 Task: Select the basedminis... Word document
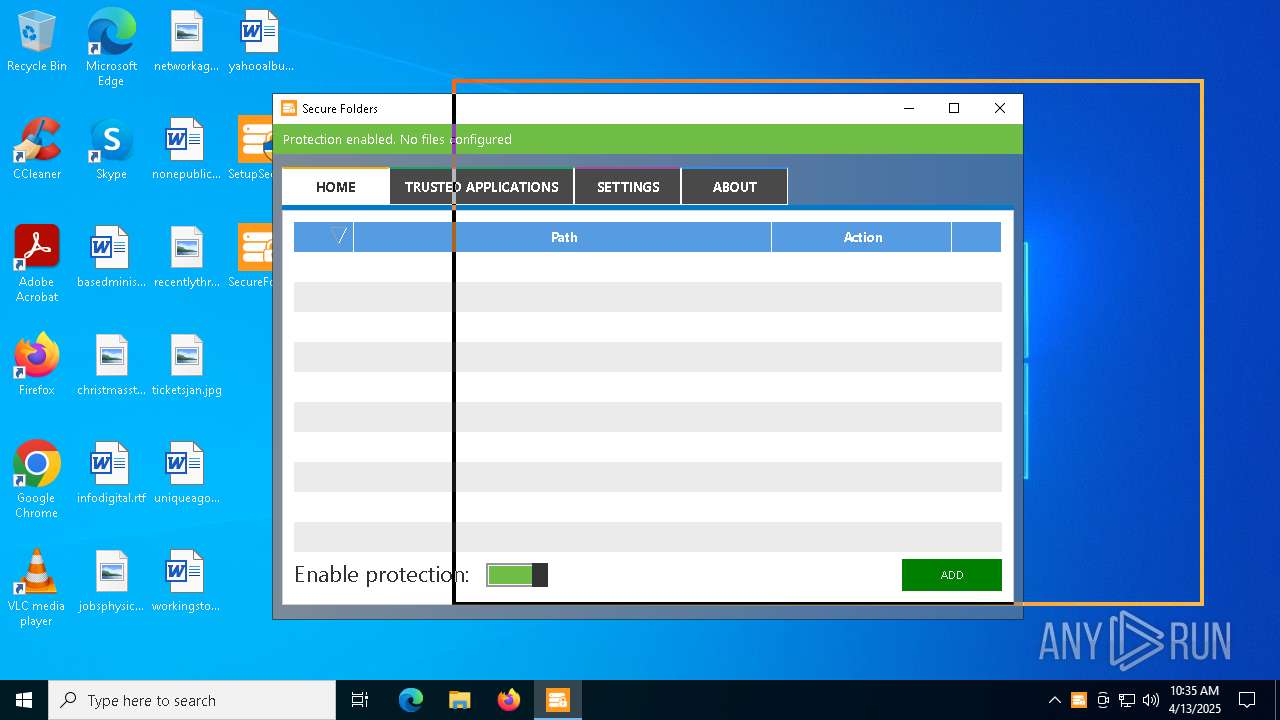coord(111,257)
